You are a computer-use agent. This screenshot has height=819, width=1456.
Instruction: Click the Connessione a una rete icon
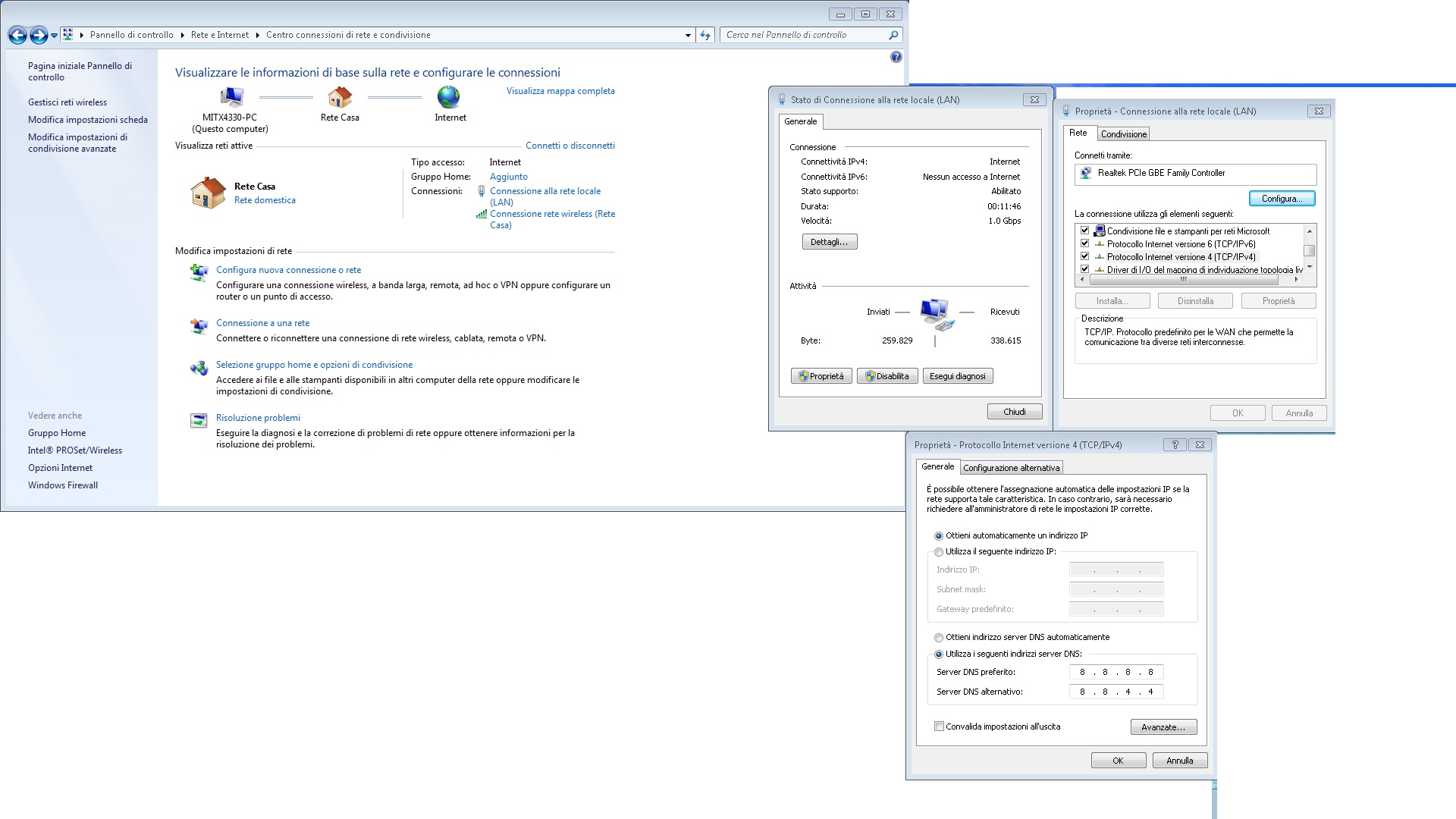[x=199, y=326]
